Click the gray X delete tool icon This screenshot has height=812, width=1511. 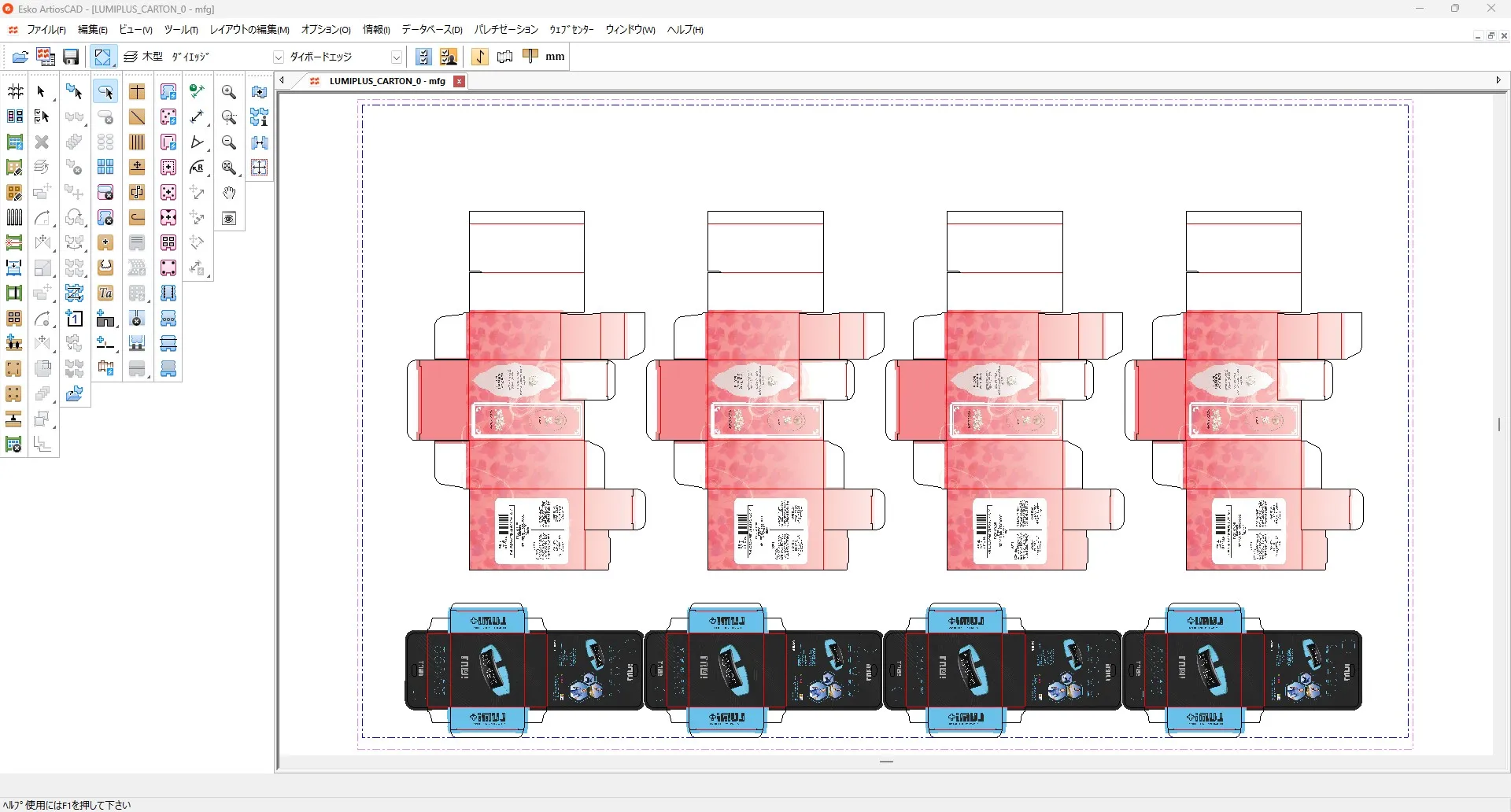point(42,142)
